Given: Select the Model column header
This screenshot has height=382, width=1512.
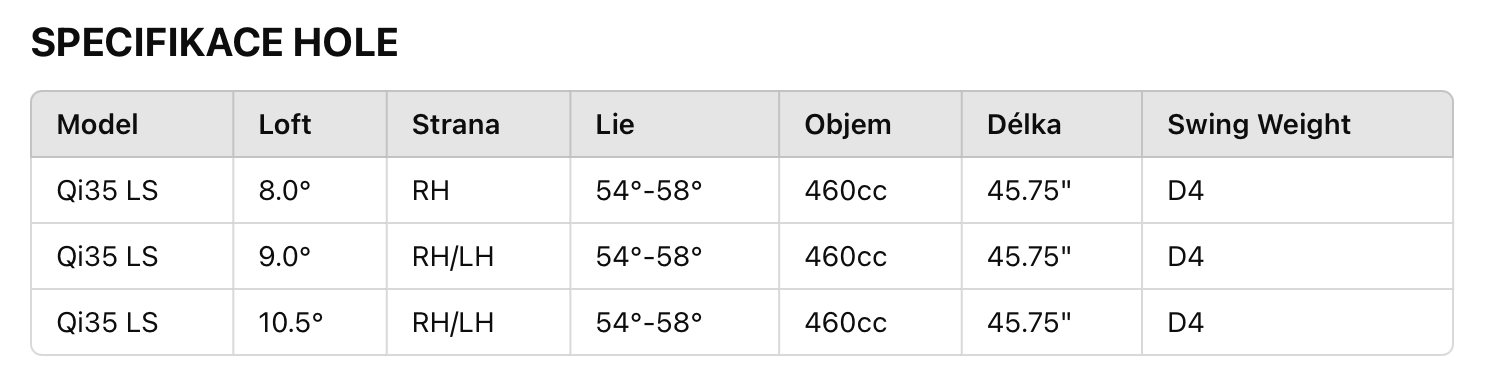Looking at the screenshot, I should 97,124.
